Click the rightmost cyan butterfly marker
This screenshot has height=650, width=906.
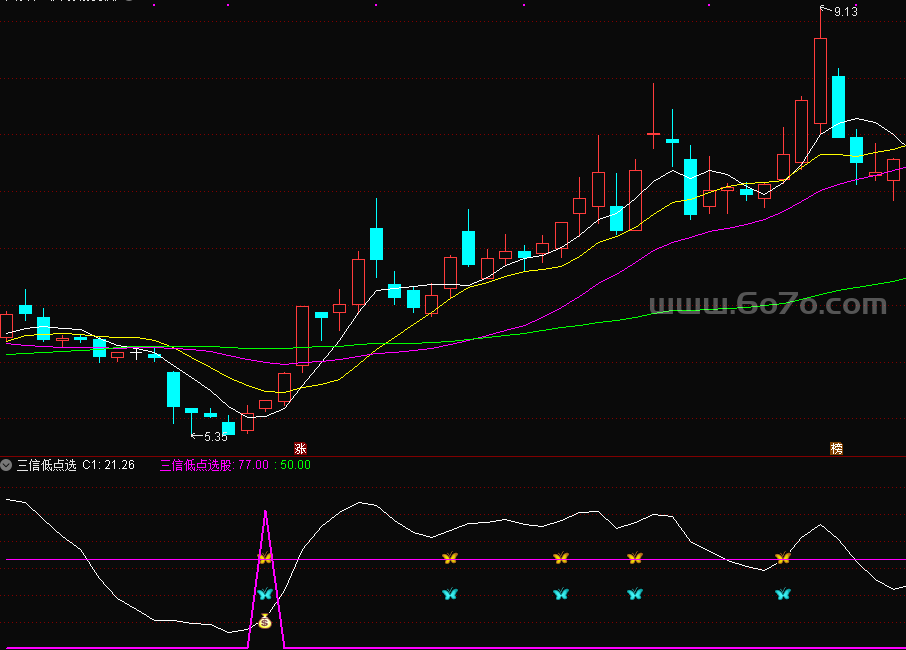point(782,594)
